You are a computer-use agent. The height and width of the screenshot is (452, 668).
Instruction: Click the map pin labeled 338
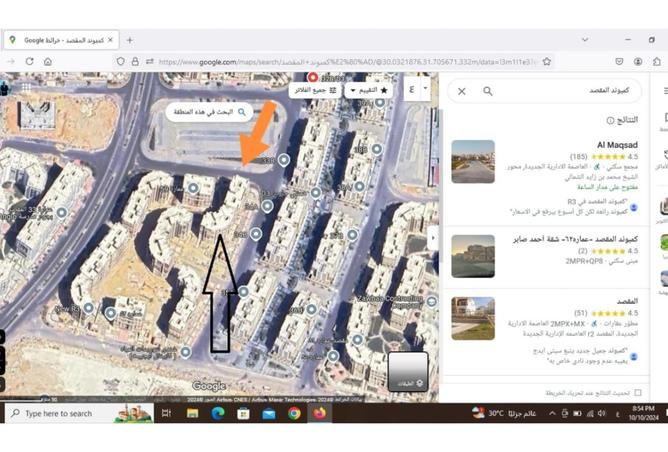pos(284,160)
